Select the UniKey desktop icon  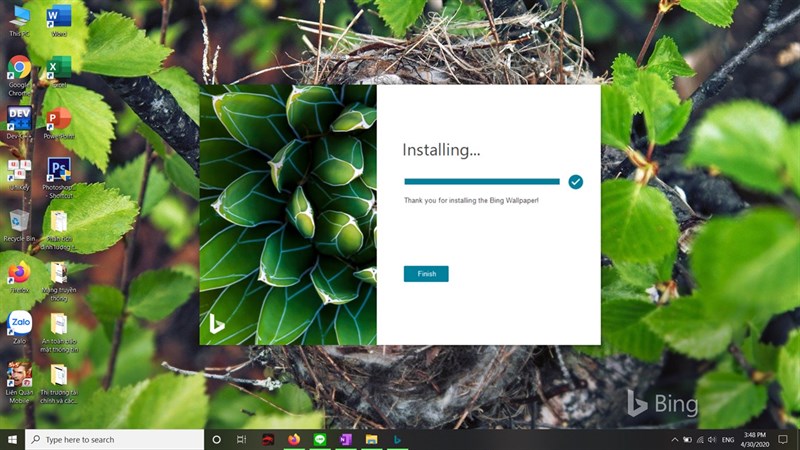tap(19, 174)
